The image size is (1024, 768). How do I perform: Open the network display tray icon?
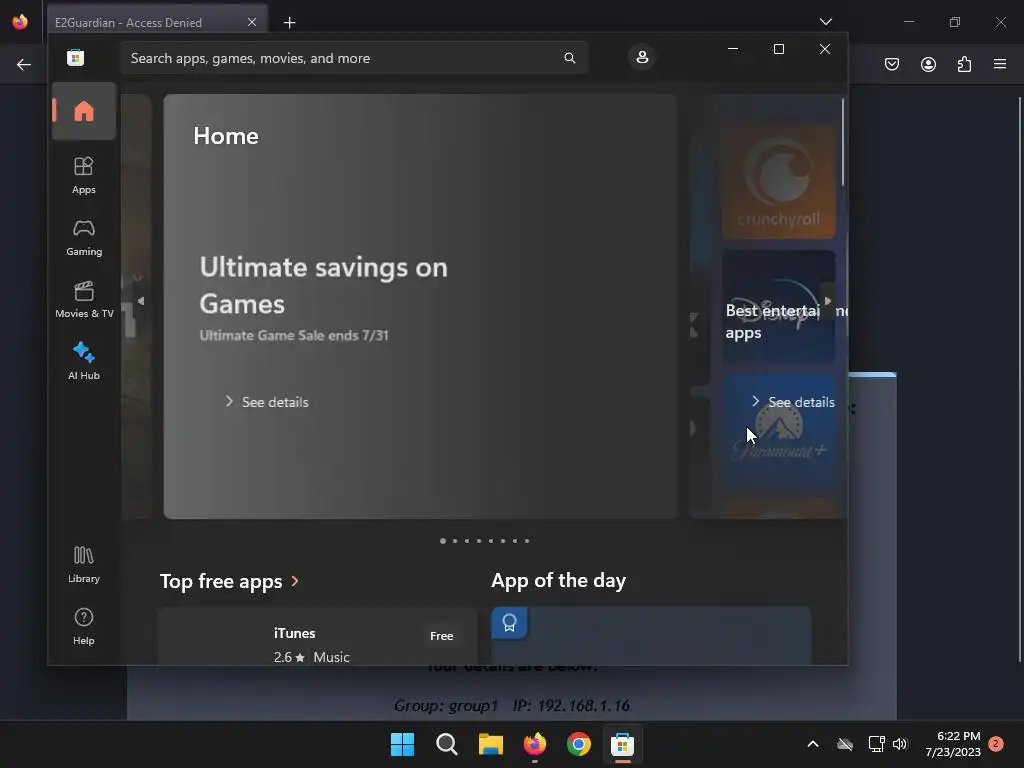click(x=876, y=744)
